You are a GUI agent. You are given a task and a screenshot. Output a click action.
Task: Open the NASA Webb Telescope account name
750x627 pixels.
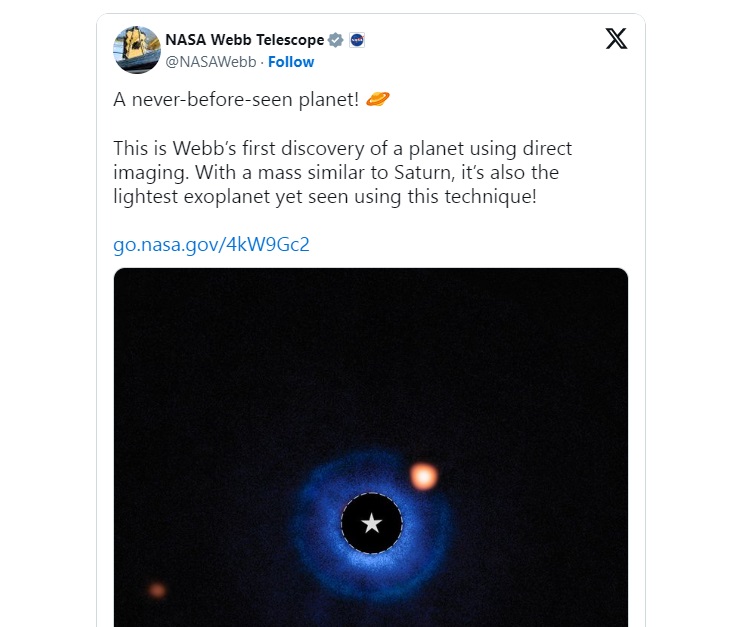pyautogui.click(x=244, y=40)
